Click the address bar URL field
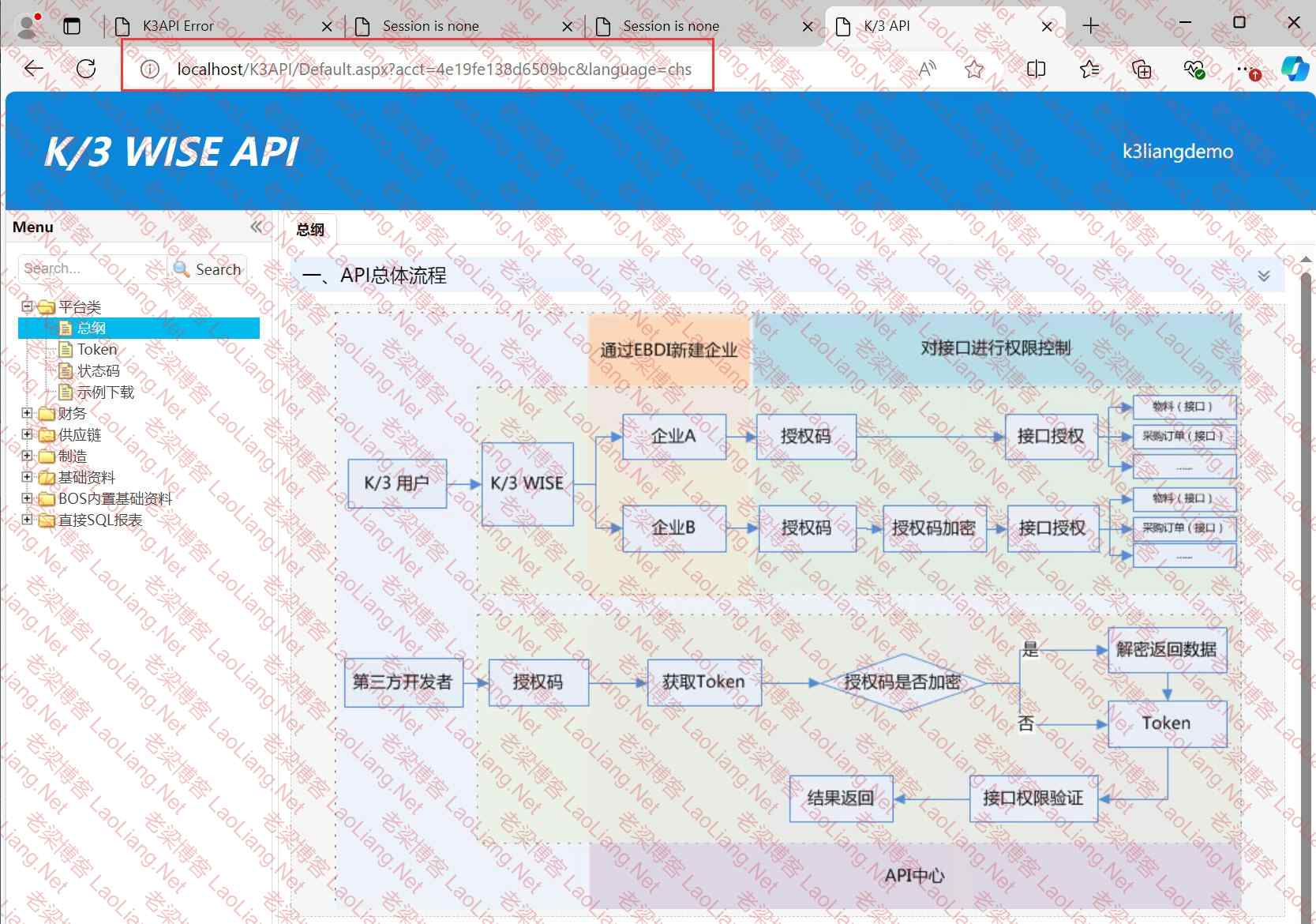The height and width of the screenshot is (924, 1316). (434, 69)
